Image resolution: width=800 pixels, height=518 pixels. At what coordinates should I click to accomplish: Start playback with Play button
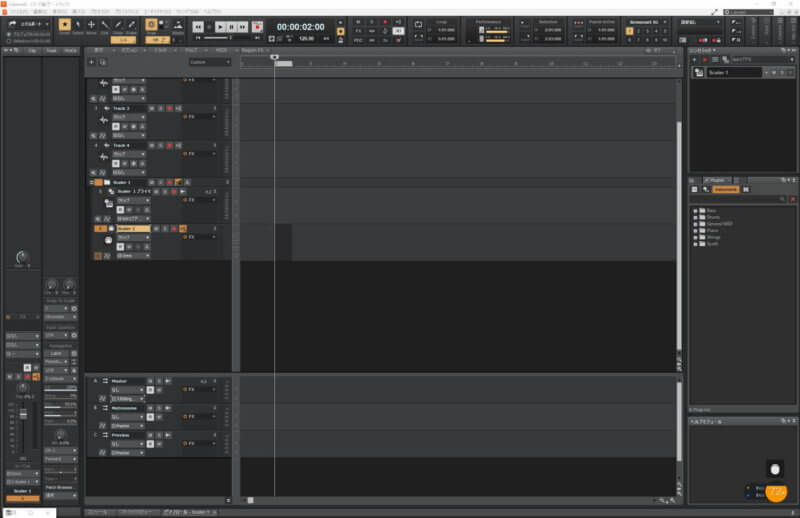(x=220, y=27)
